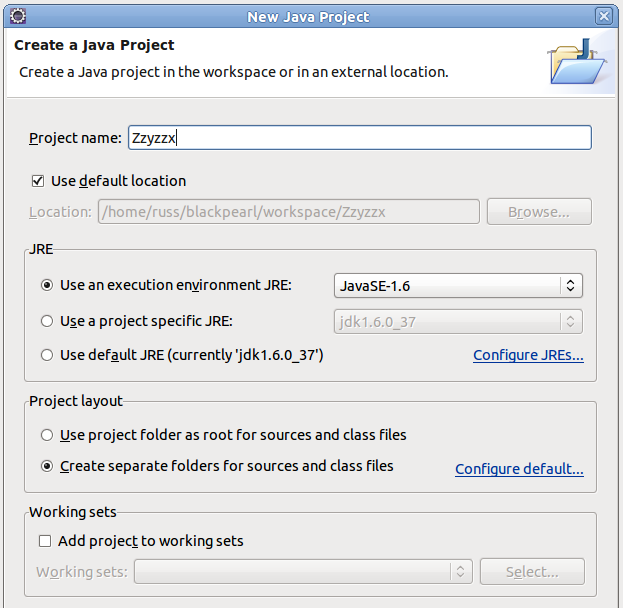Select Create separate folders for sources radio
The image size is (623, 608).
click(x=47, y=466)
